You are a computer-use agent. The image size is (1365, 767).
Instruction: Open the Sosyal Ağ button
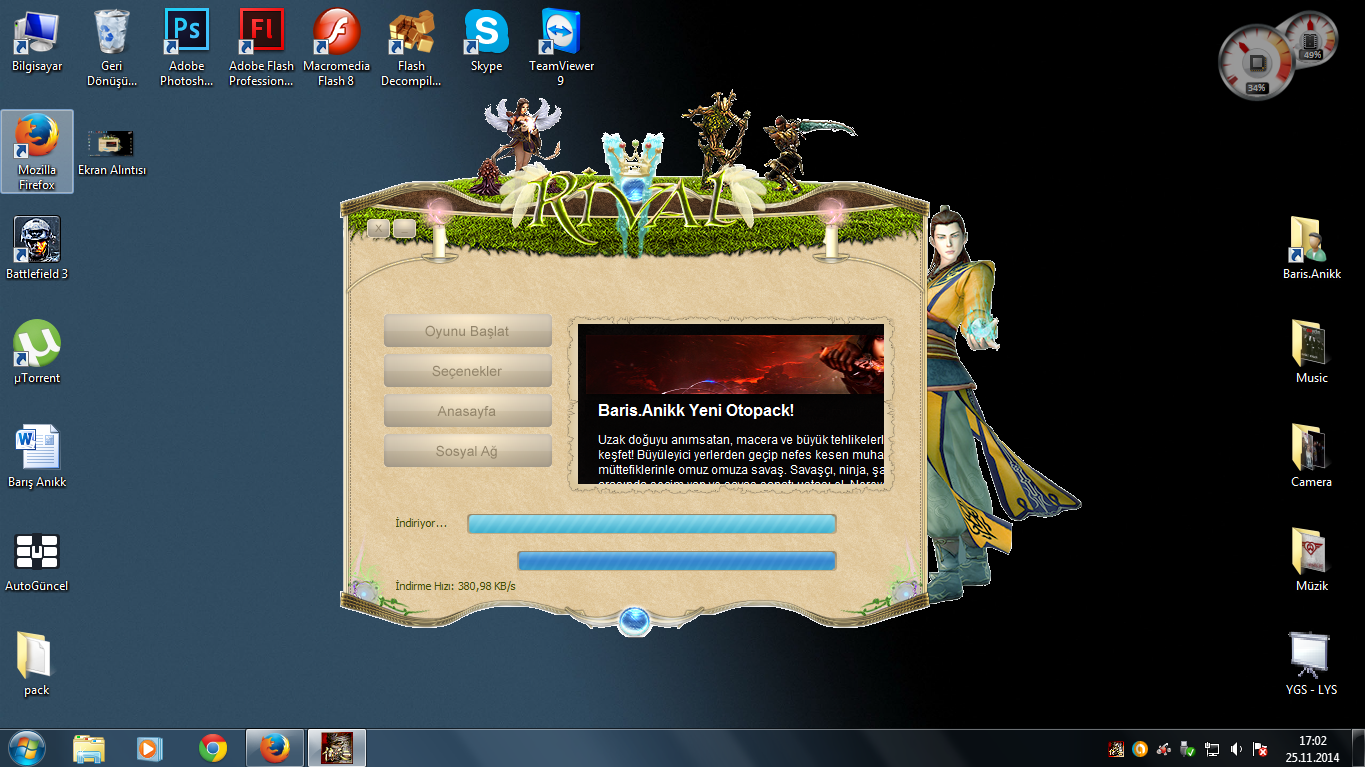coord(467,451)
